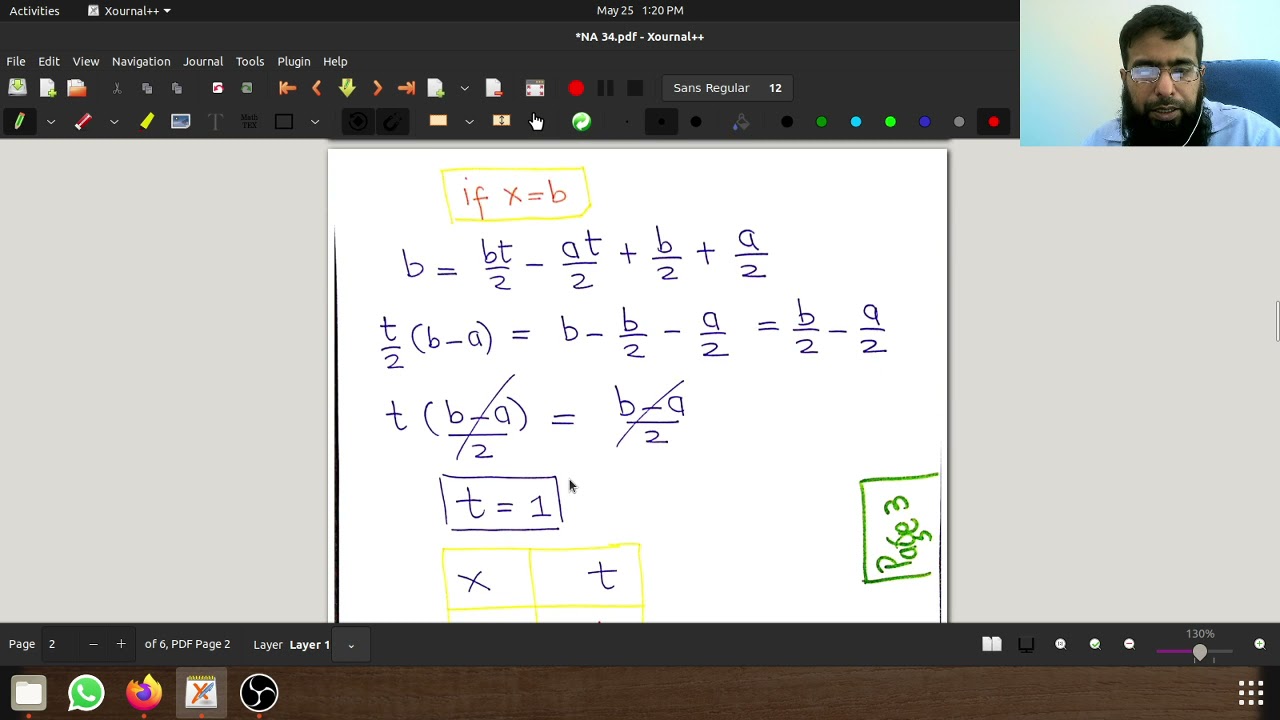Select the Draw Rectangle shape tool
The width and height of the screenshot is (1280, 720).
[x=284, y=122]
